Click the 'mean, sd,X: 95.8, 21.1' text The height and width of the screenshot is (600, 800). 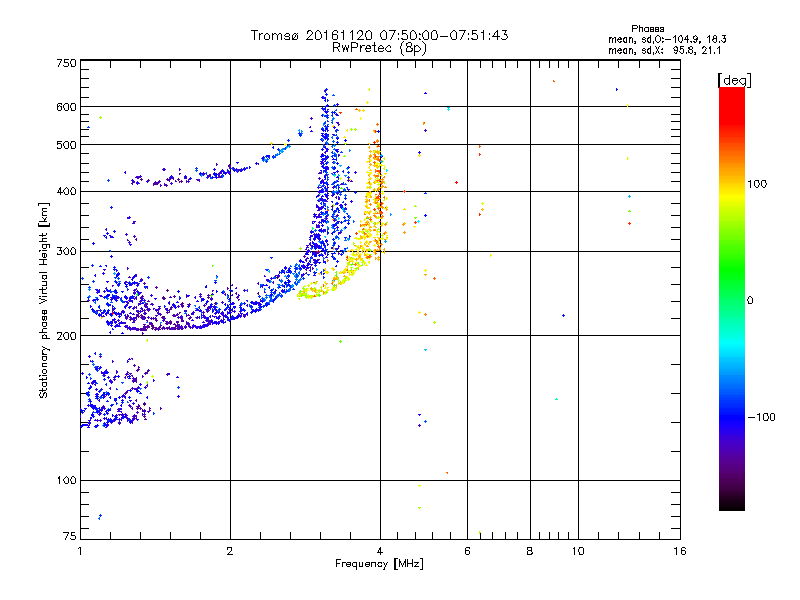[x=664, y=51]
